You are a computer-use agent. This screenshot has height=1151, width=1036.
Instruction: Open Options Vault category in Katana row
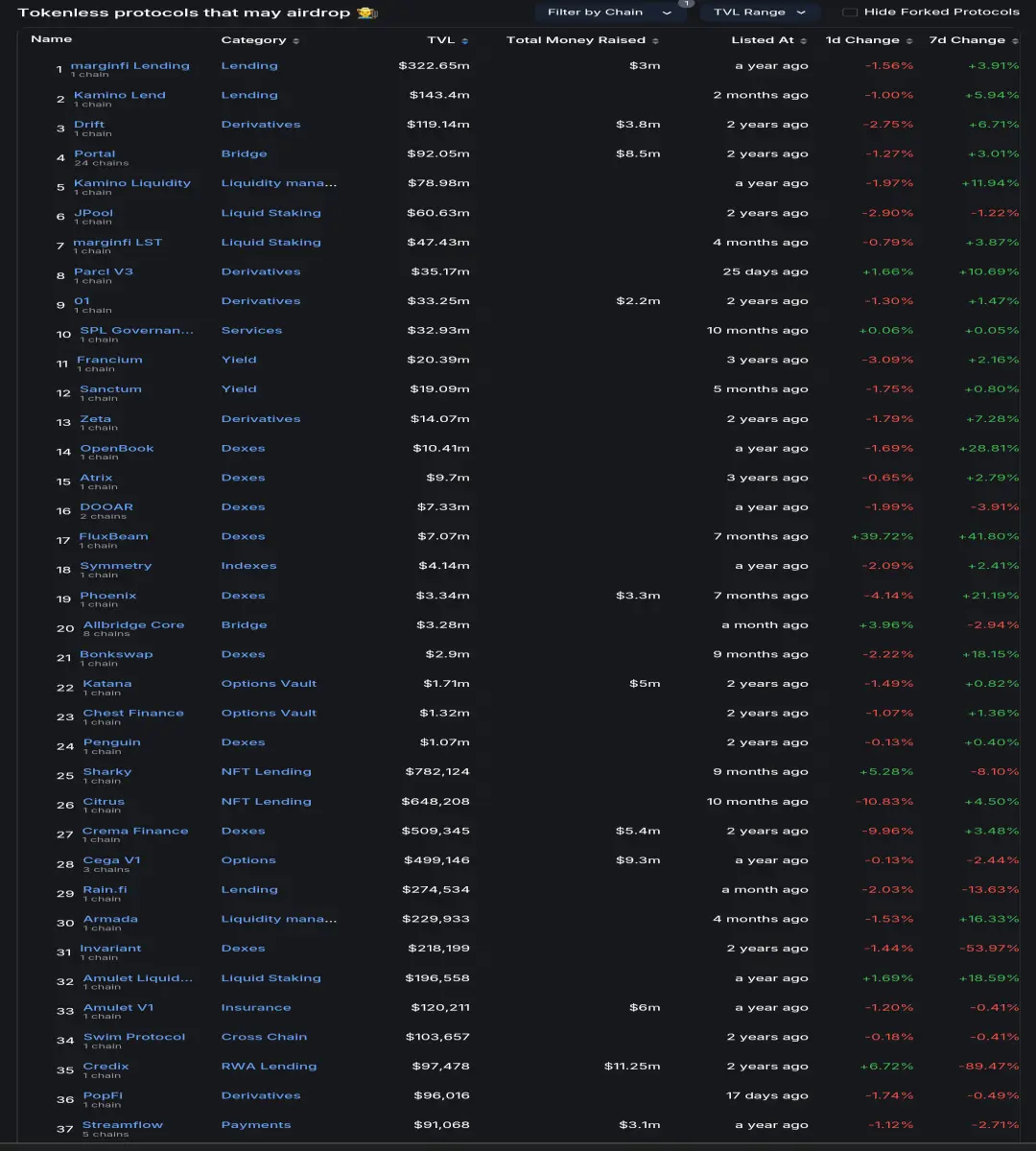(x=269, y=684)
